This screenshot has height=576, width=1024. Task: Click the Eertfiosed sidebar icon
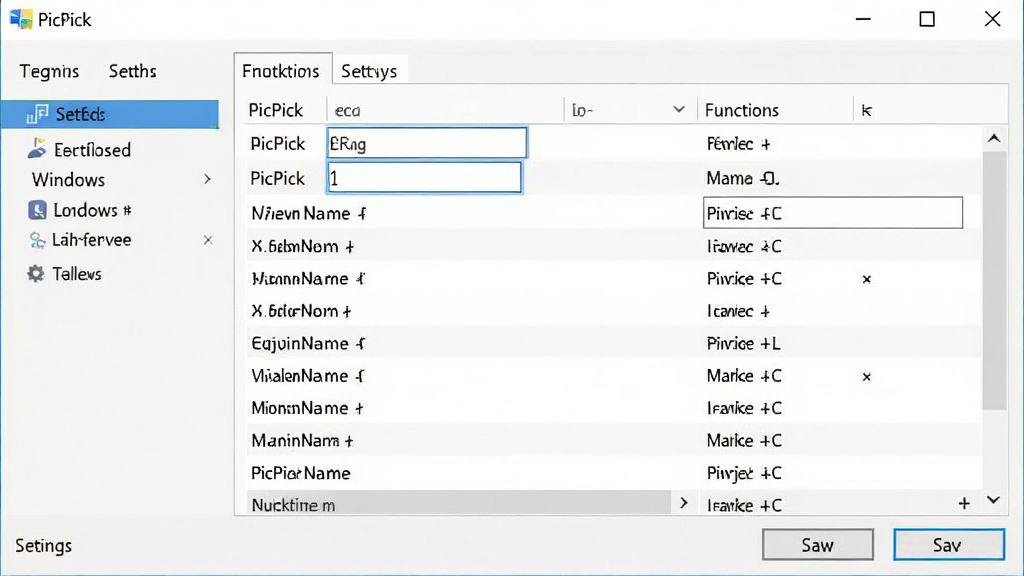[37, 149]
